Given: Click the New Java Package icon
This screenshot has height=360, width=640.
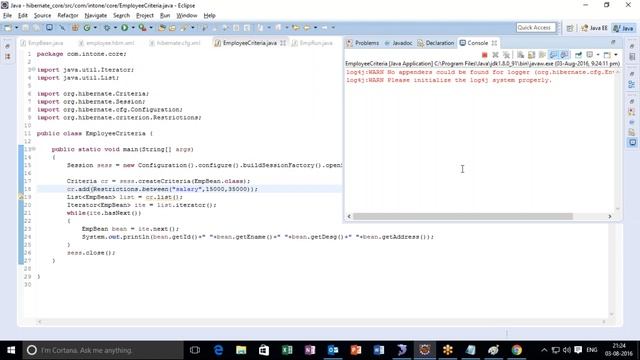Looking at the screenshot, I should (75, 28).
